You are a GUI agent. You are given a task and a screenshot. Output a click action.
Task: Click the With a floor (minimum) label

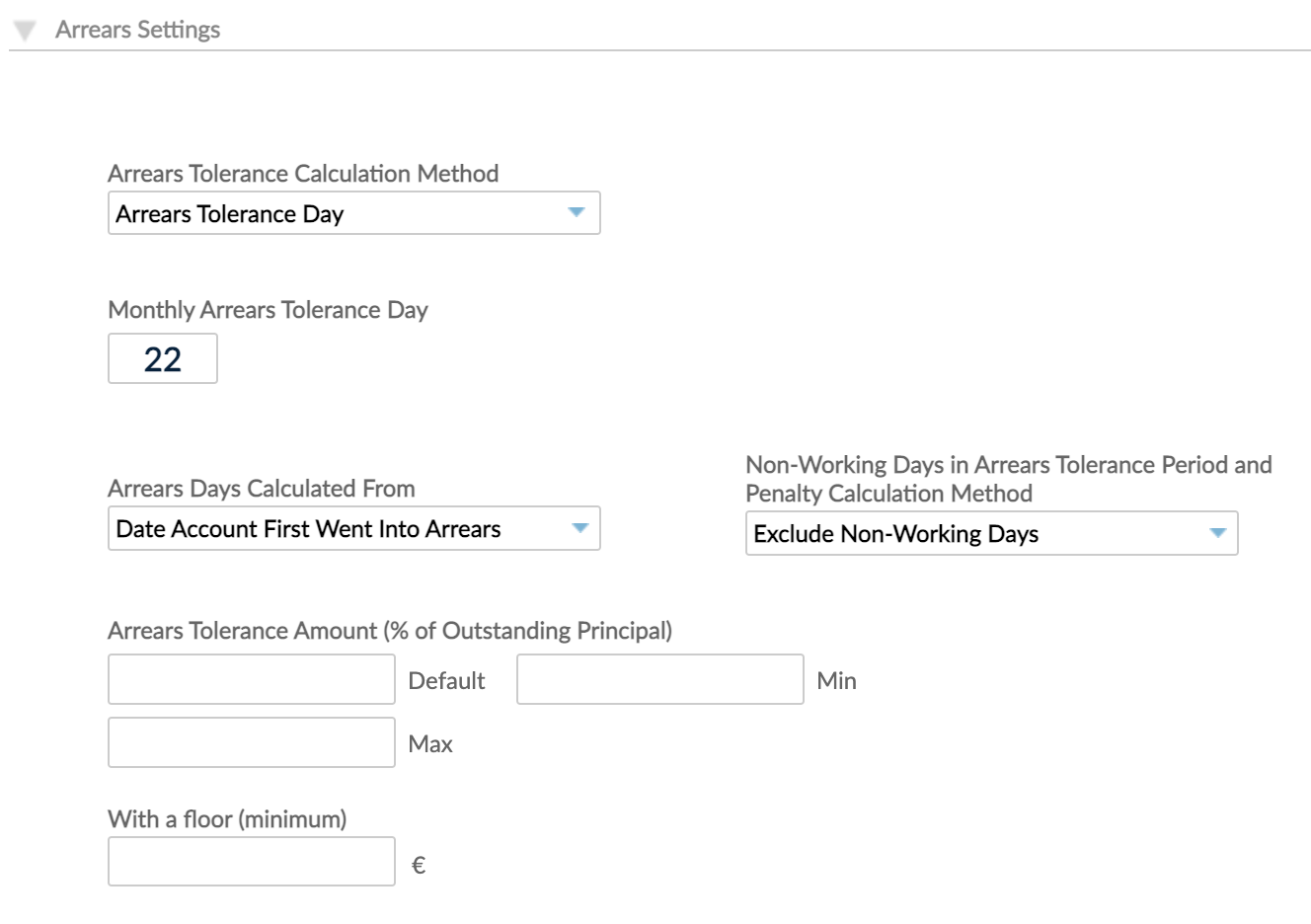coord(227,819)
